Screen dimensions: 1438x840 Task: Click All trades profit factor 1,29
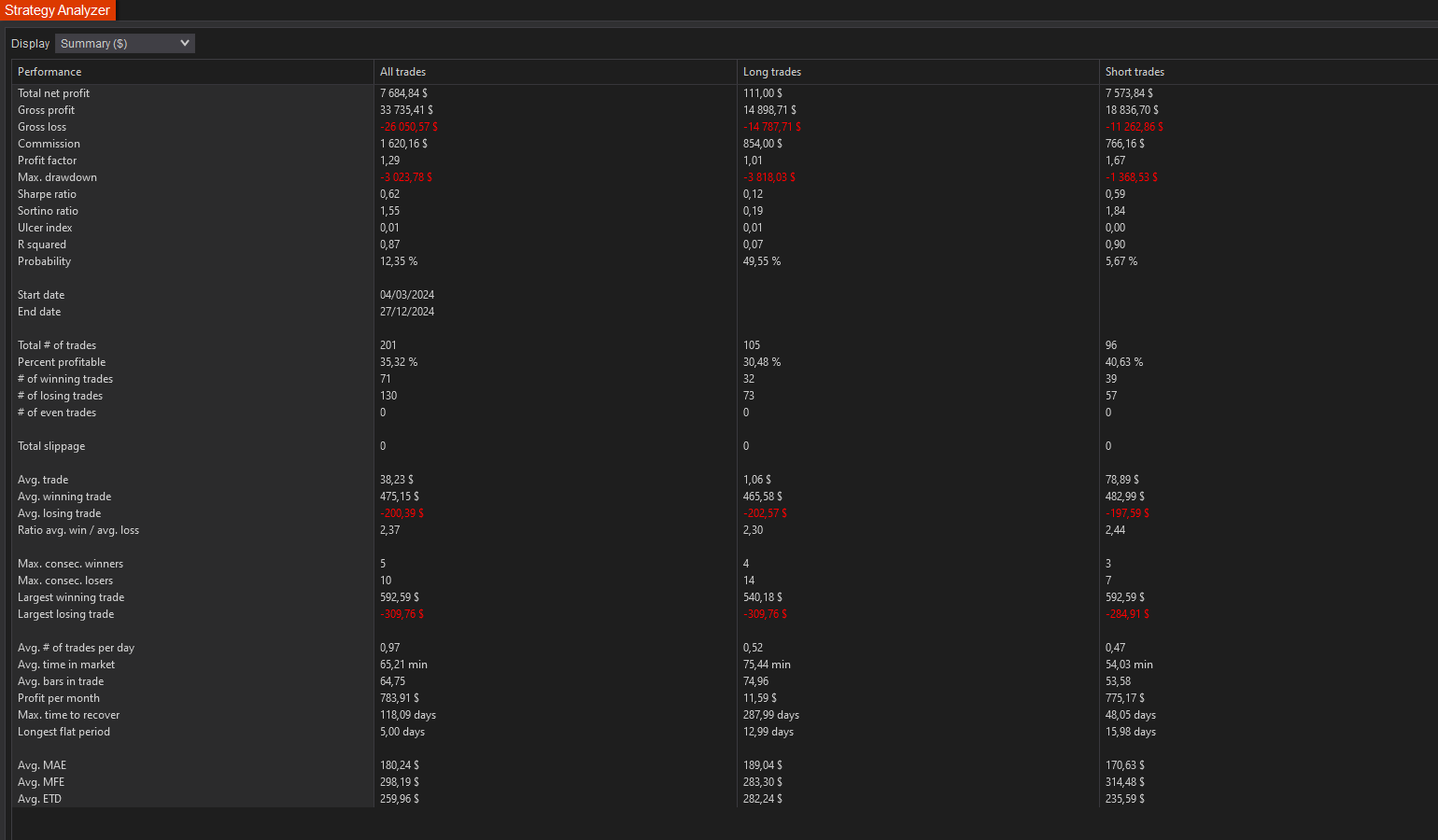pos(389,161)
